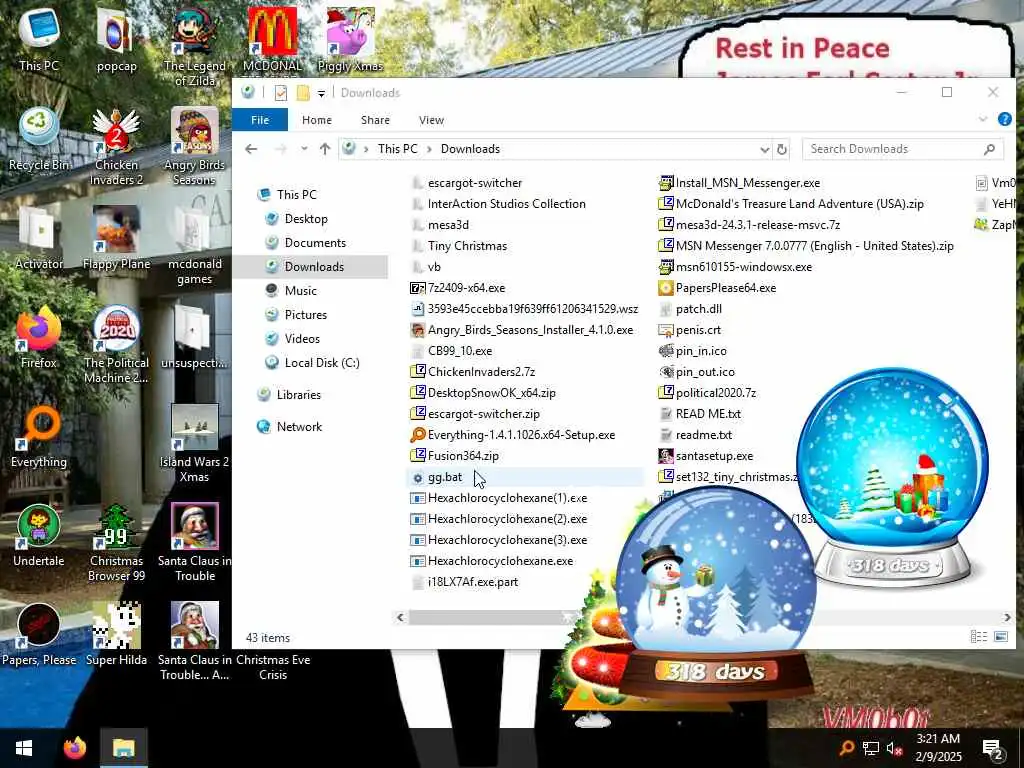Image resolution: width=1024 pixels, height=768 pixels.
Task: Launch the Undertale desktop shortcut
Action: tap(39, 536)
